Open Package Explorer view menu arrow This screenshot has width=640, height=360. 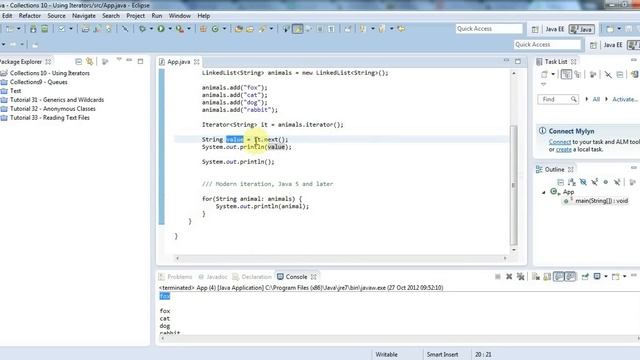coord(119,60)
